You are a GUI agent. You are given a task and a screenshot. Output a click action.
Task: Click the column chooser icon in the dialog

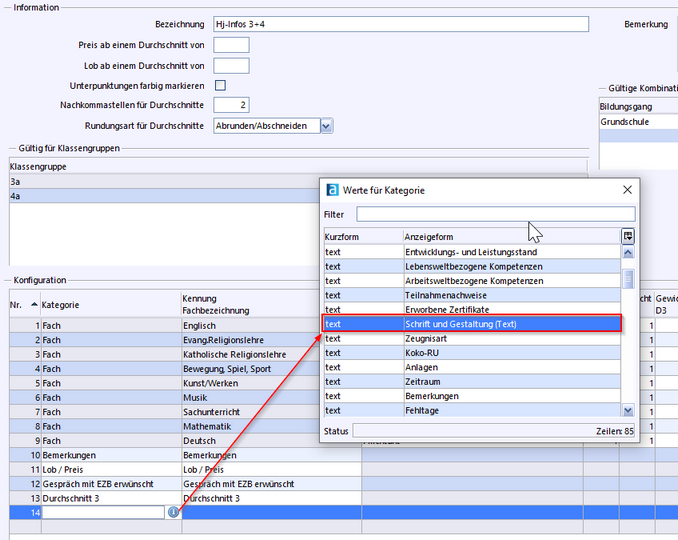[628, 236]
